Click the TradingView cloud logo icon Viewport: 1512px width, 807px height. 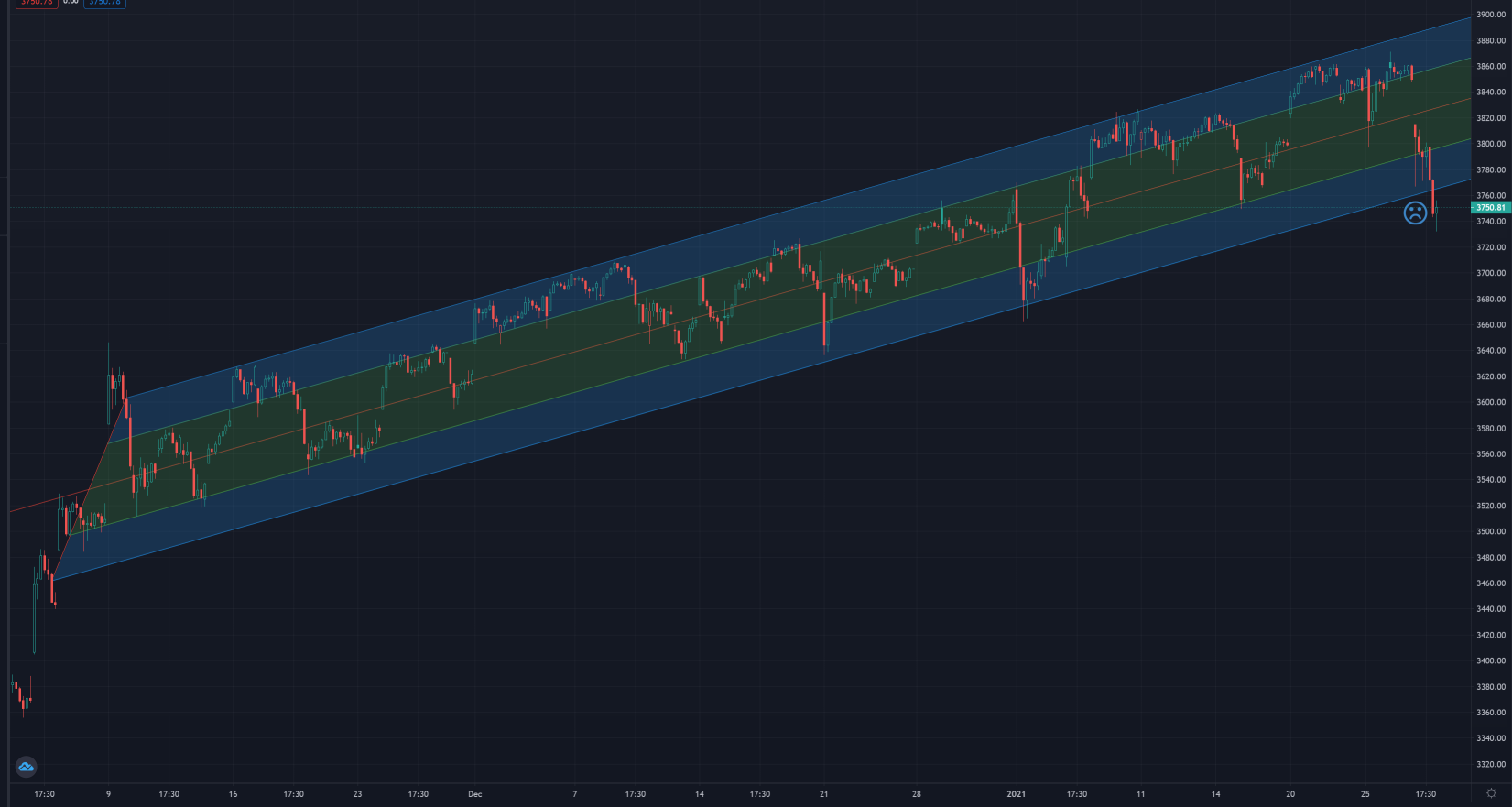tap(26, 767)
